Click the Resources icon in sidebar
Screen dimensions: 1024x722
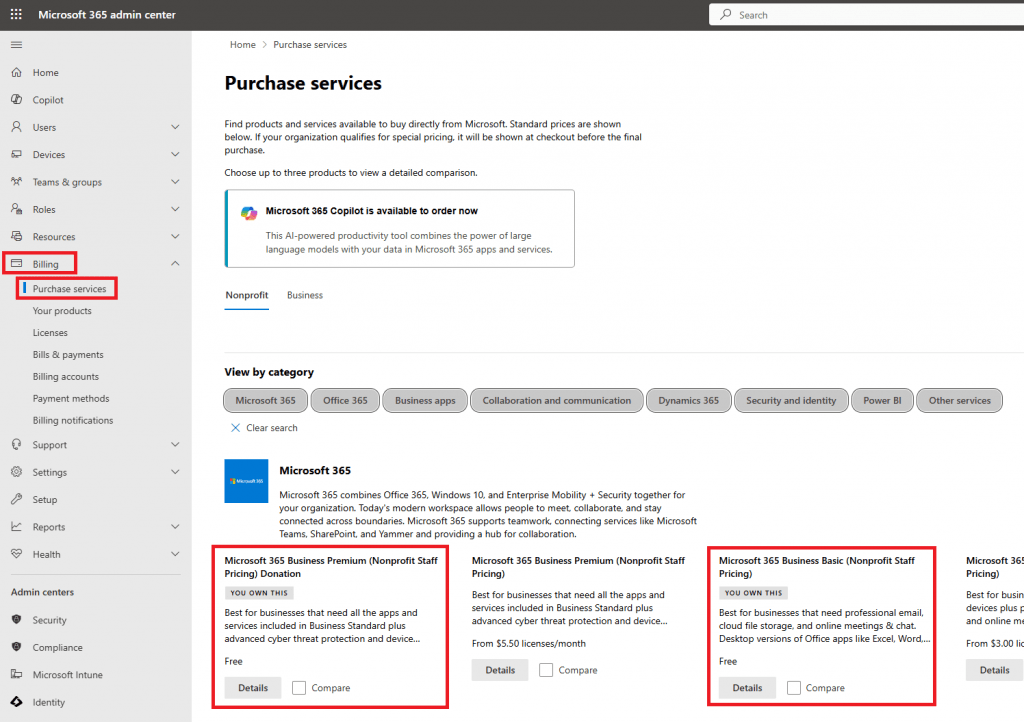(x=16, y=236)
